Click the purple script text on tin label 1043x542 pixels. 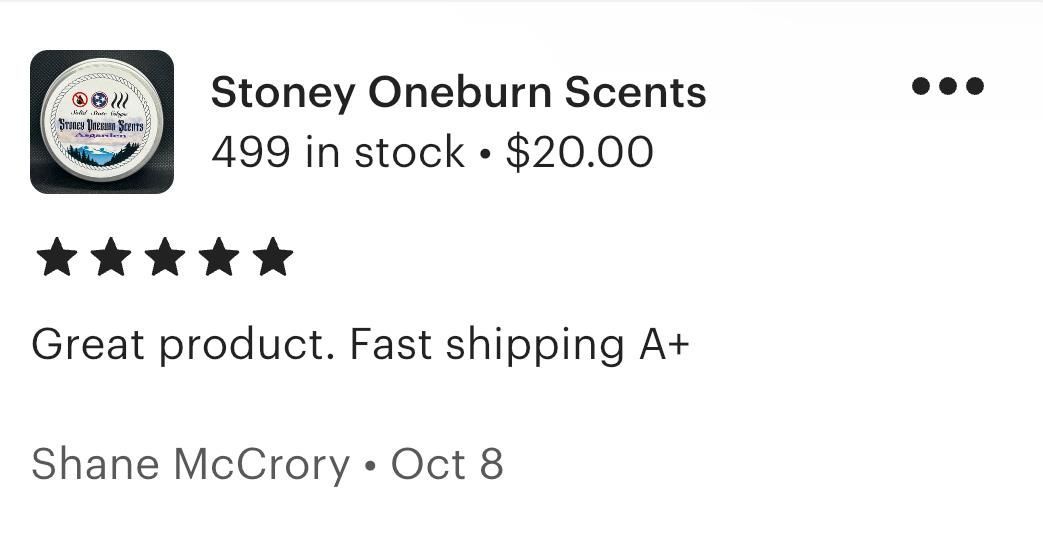(x=101, y=136)
